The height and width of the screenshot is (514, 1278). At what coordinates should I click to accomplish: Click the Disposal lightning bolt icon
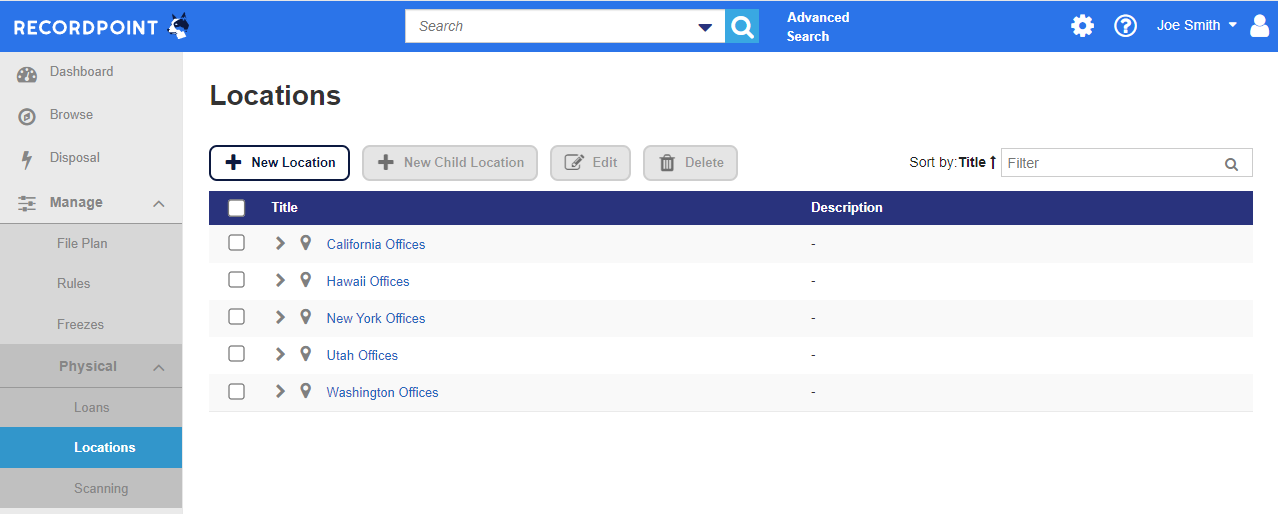click(x=27, y=159)
